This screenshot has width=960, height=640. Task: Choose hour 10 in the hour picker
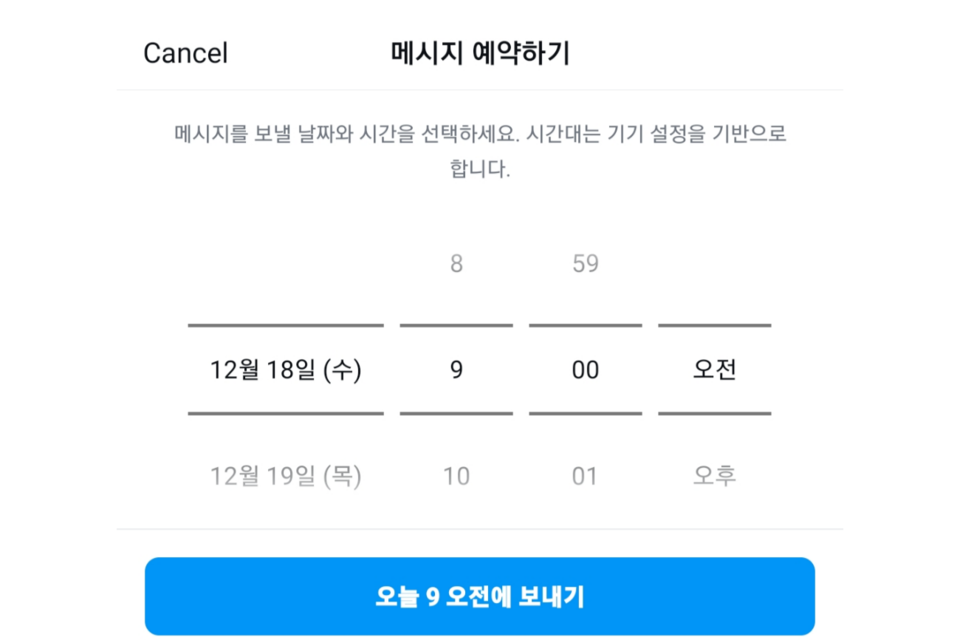[456, 476]
